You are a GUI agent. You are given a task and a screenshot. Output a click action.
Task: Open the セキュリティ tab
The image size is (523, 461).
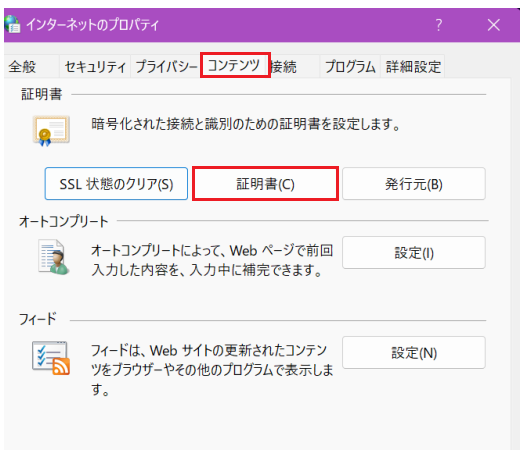tap(95, 66)
